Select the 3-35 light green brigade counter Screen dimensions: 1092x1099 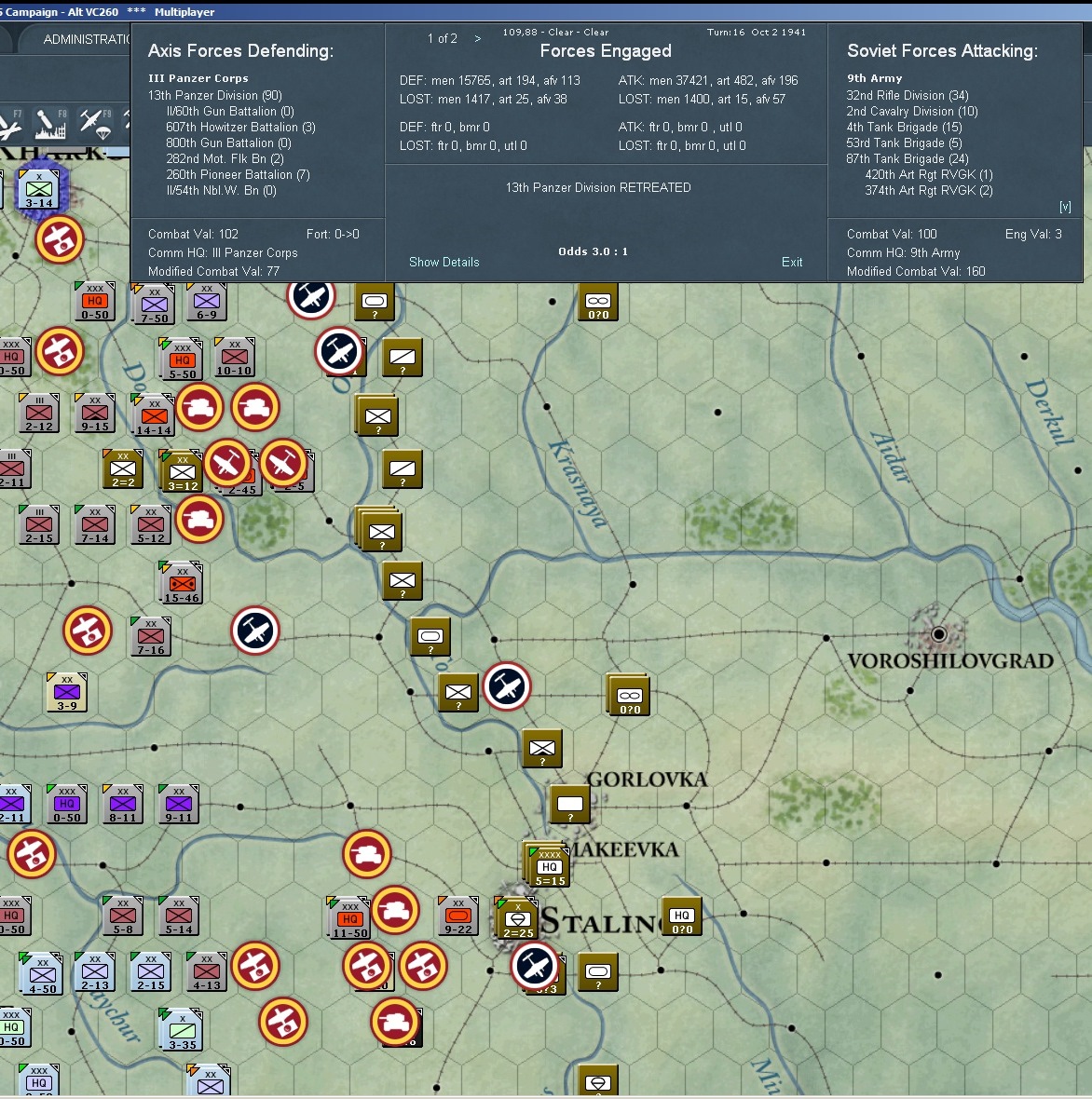point(183,1031)
